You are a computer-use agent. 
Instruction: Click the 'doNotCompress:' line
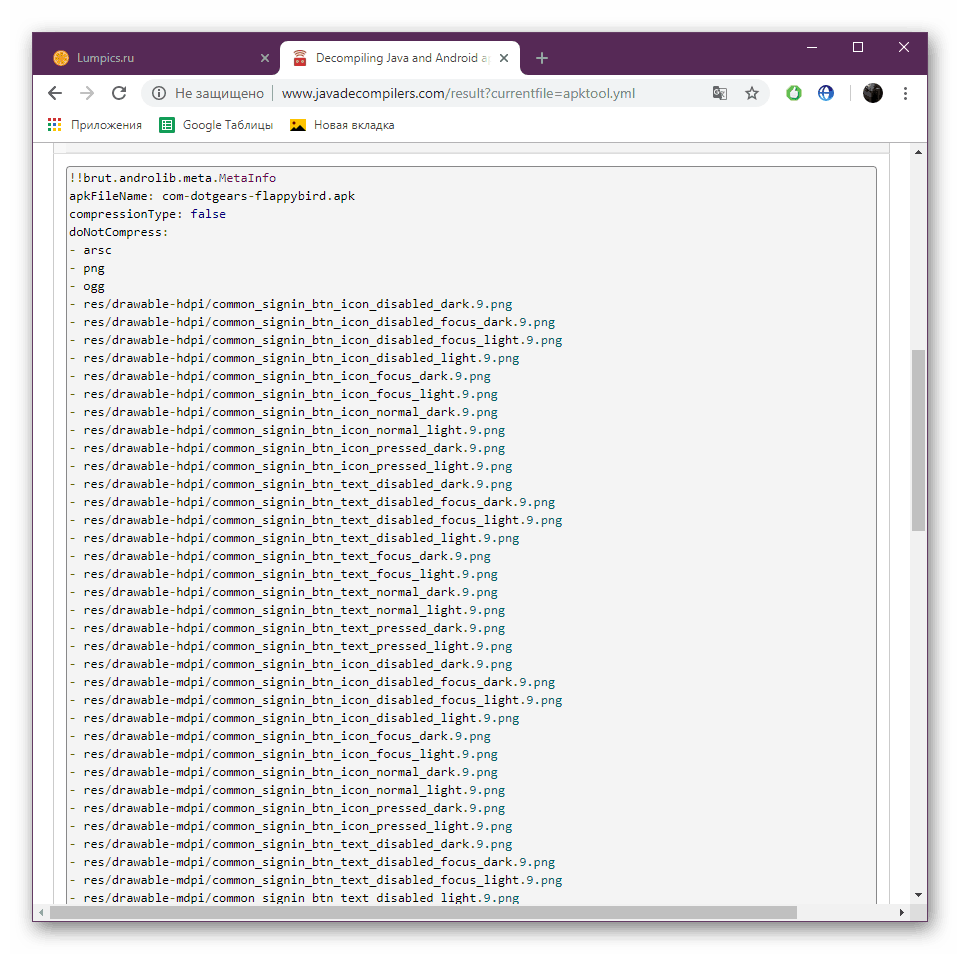pyautogui.click(x=118, y=232)
